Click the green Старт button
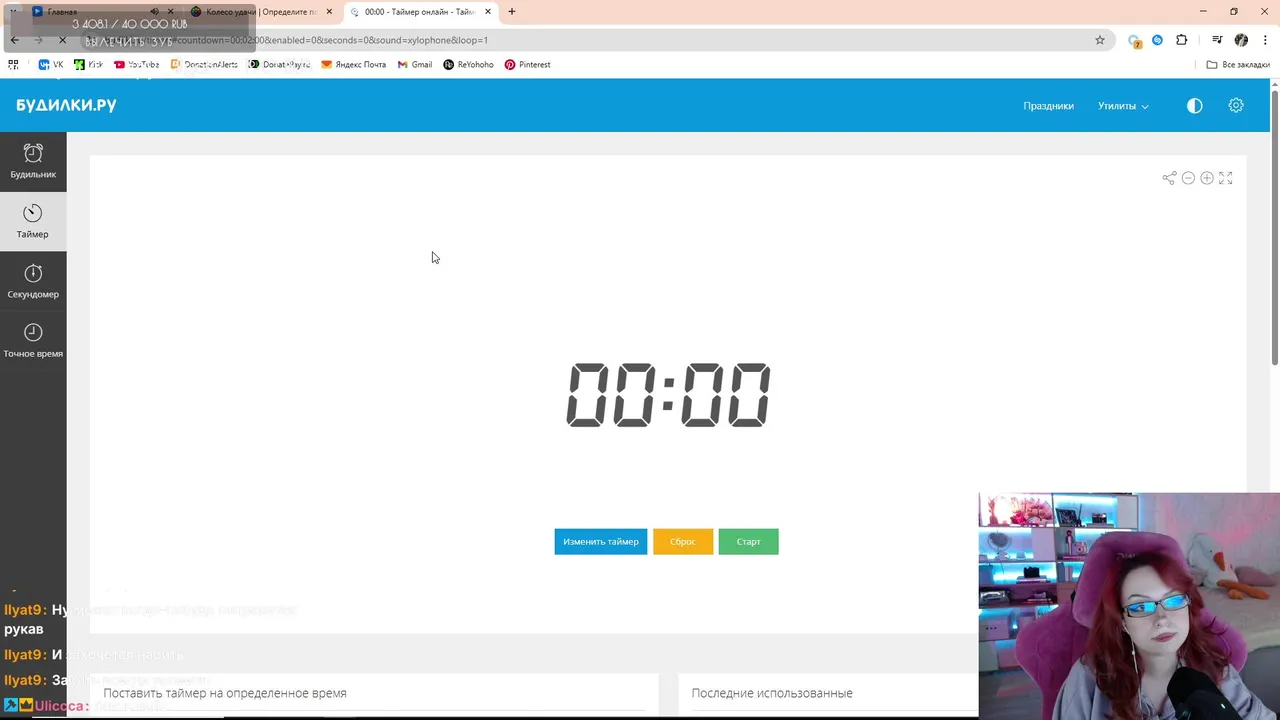This screenshot has width=1280, height=720. pos(748,541)
